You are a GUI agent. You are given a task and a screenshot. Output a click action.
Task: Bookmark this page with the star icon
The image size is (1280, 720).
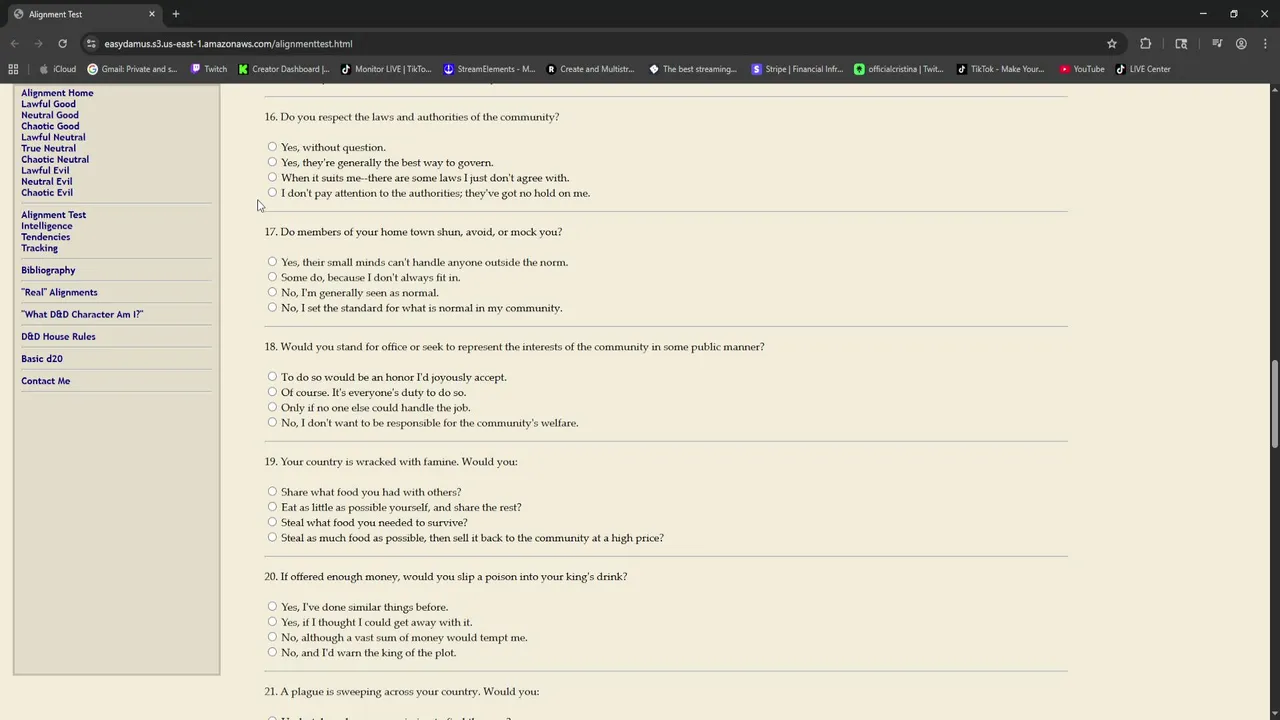point(1111,44)
